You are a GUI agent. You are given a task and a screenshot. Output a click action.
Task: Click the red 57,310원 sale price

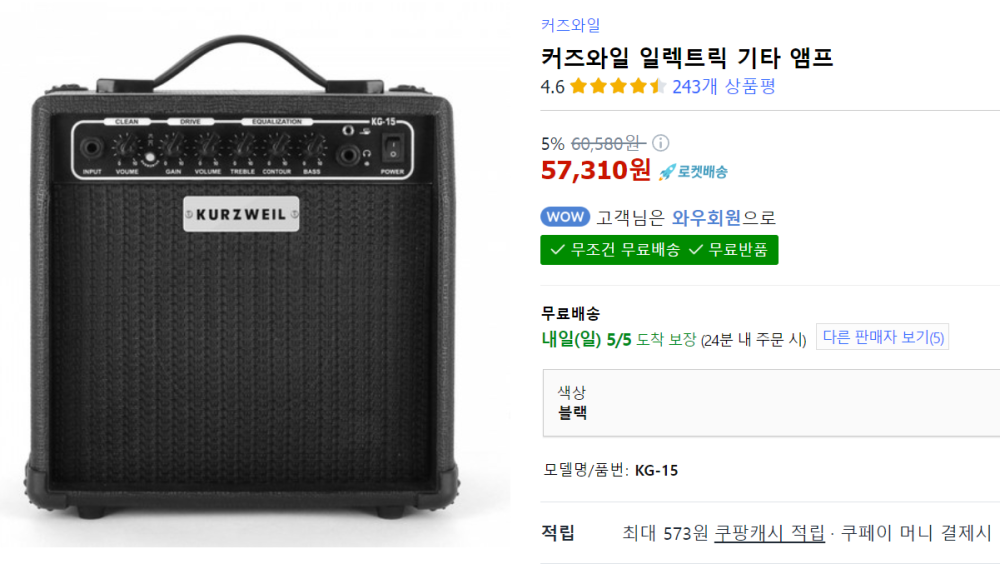point(596,170)
